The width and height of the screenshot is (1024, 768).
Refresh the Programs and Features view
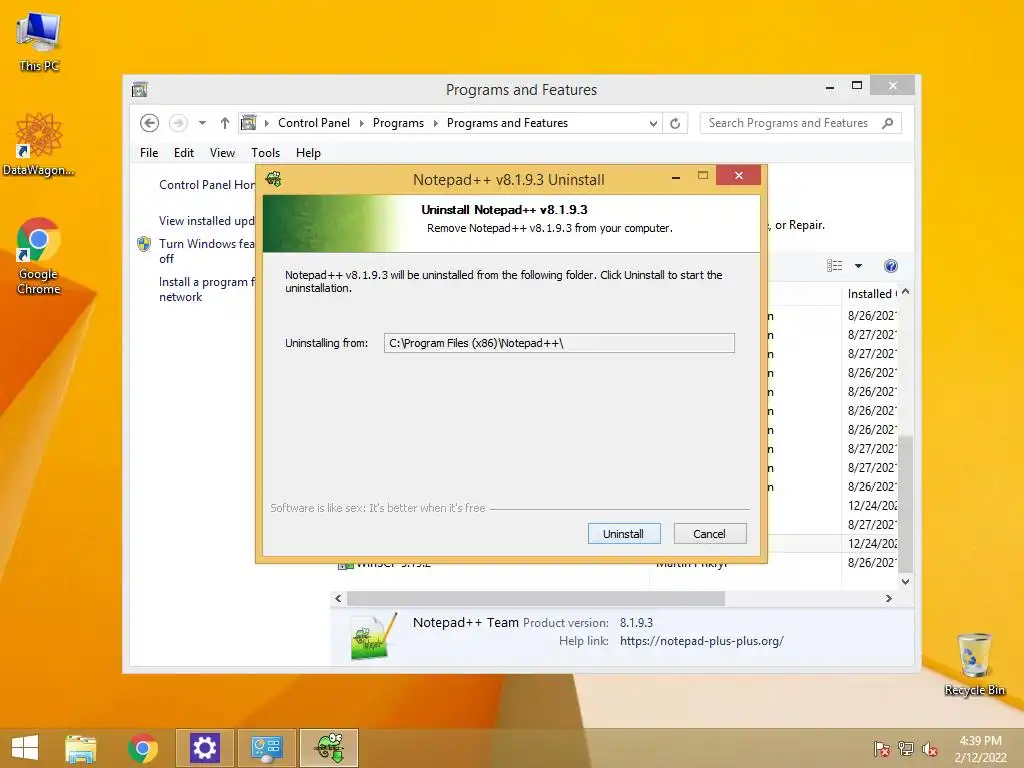(x=675, y=123)
